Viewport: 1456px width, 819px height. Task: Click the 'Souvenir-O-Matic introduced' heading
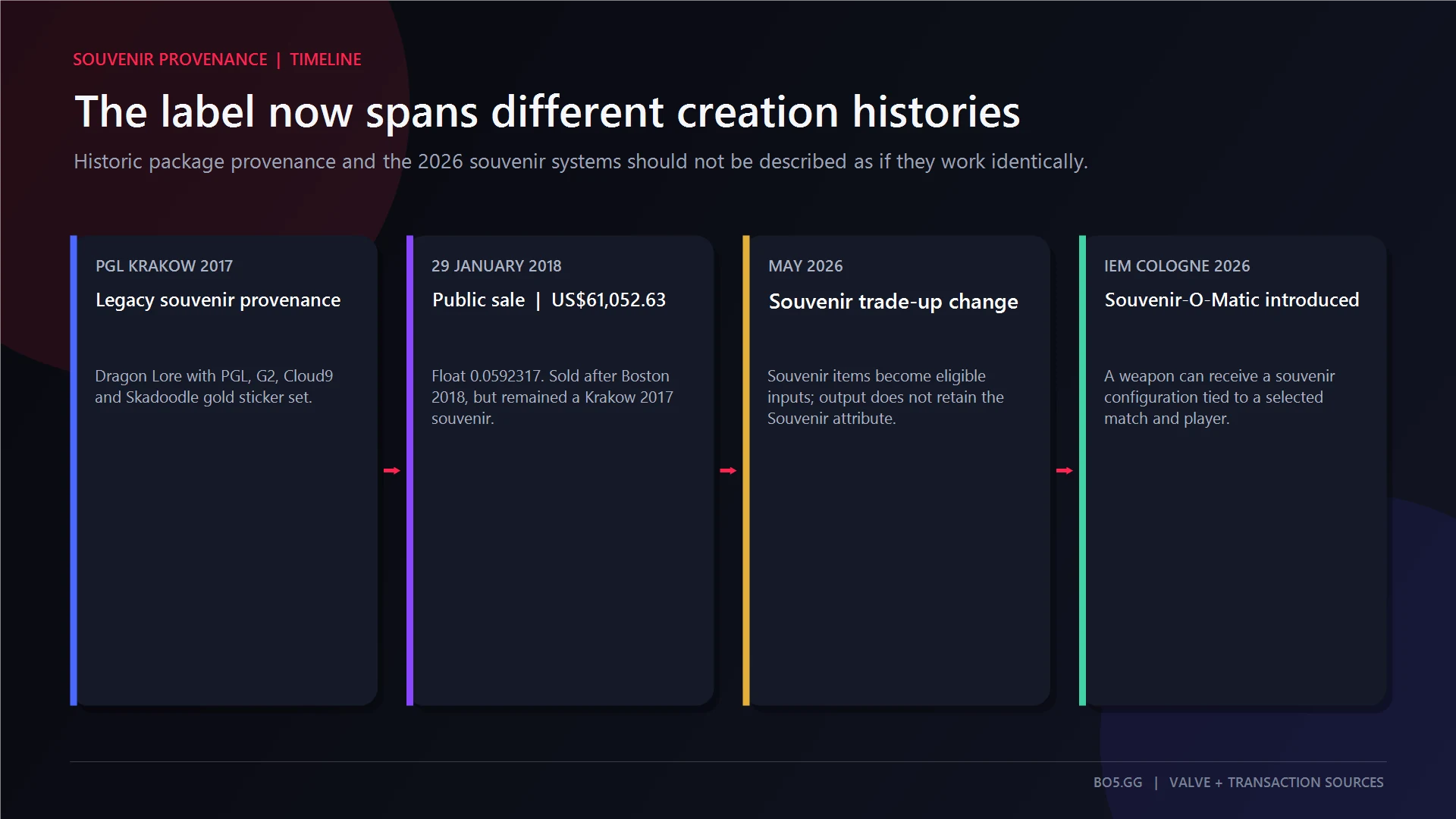1232,300
